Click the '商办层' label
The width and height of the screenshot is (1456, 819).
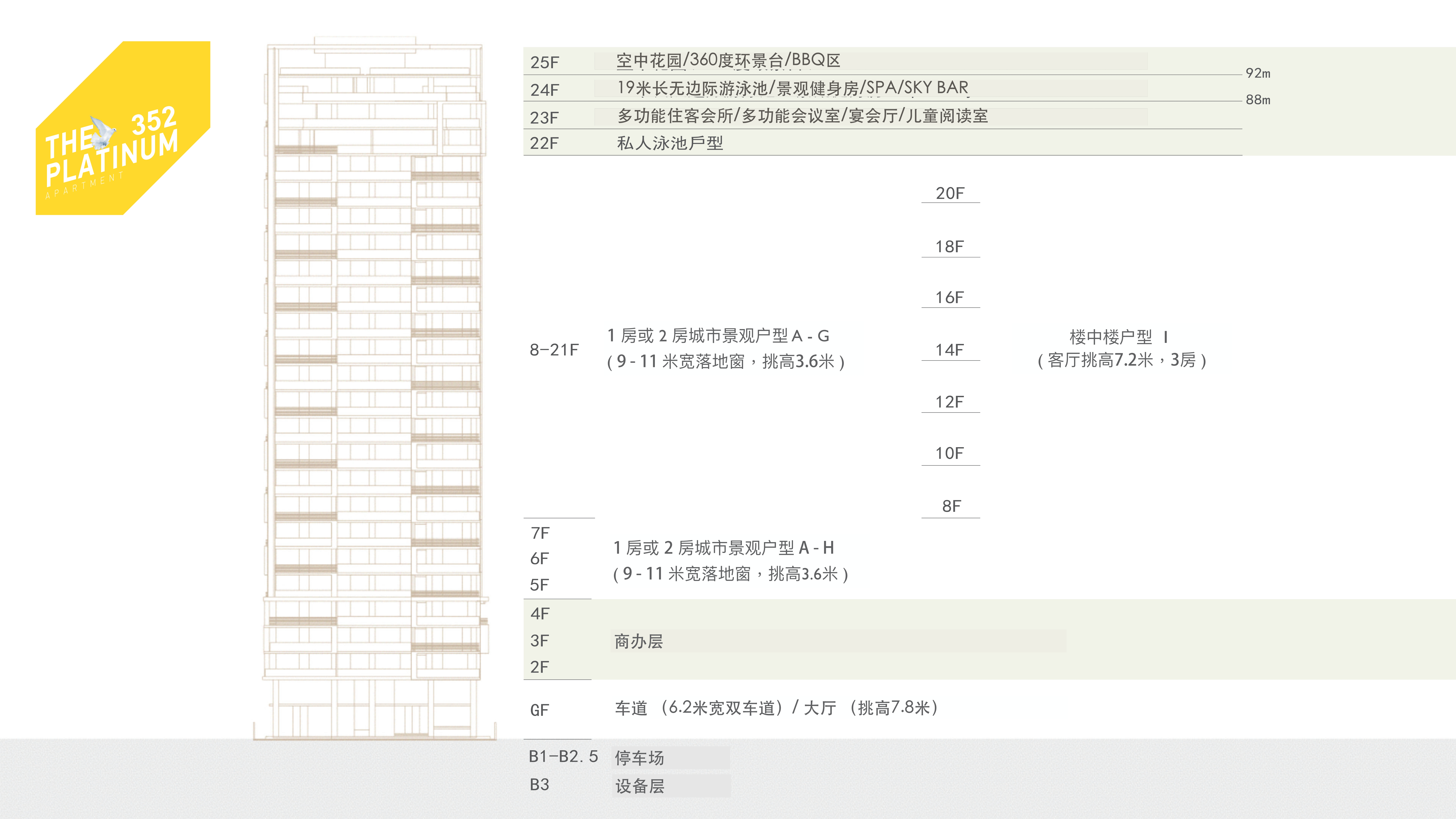(639, 642)
